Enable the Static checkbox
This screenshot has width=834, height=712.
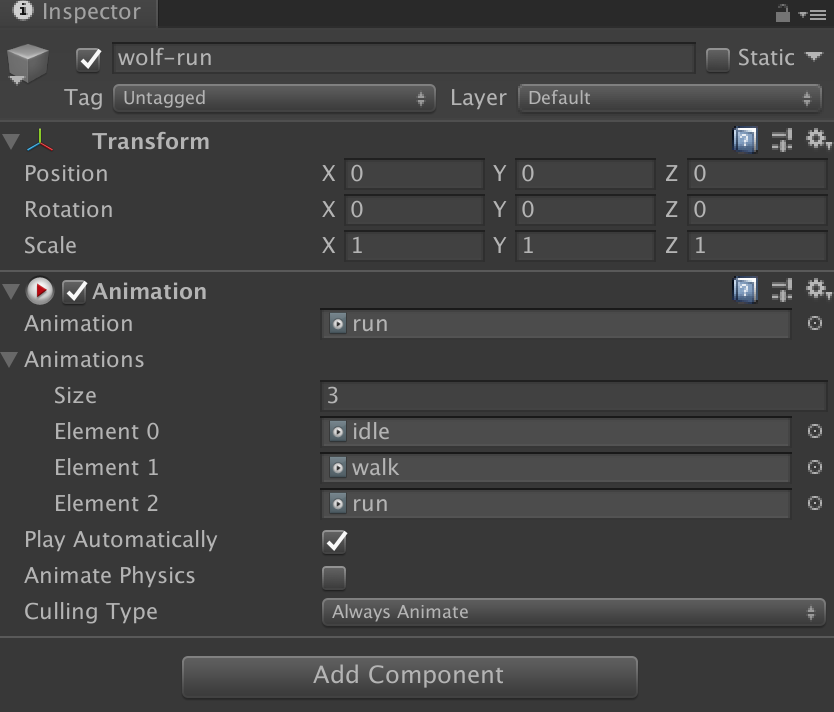pos(718,59)
